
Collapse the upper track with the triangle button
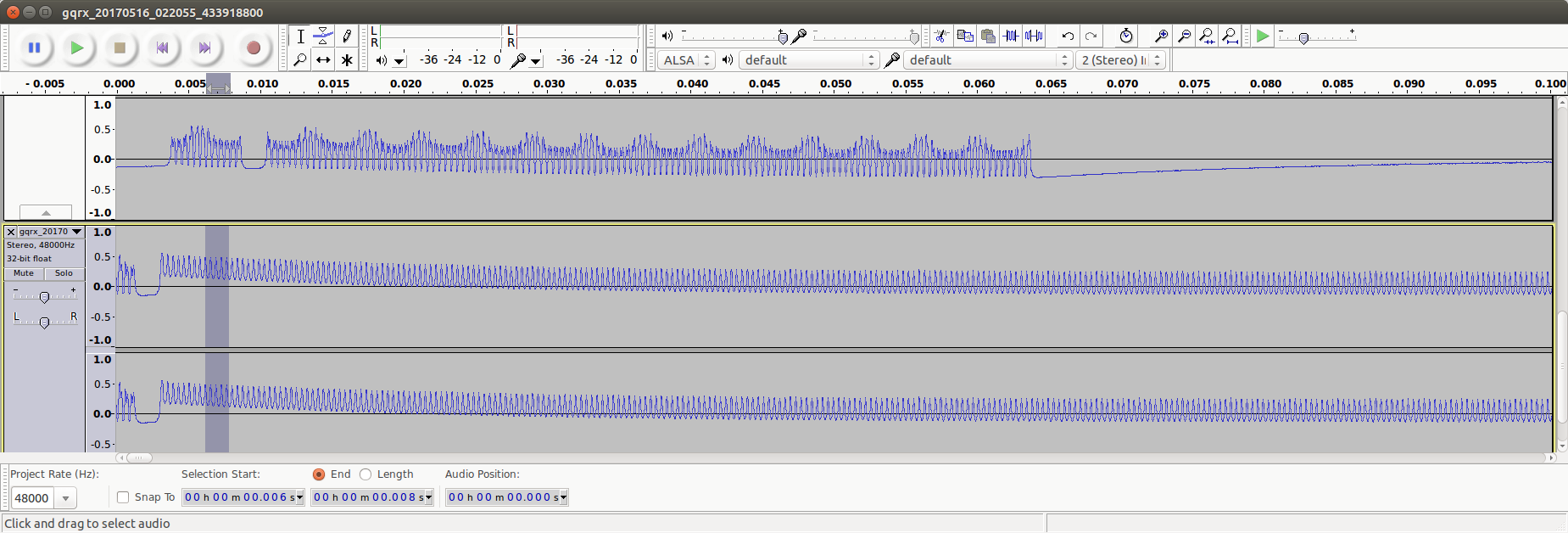pos(46,212)
